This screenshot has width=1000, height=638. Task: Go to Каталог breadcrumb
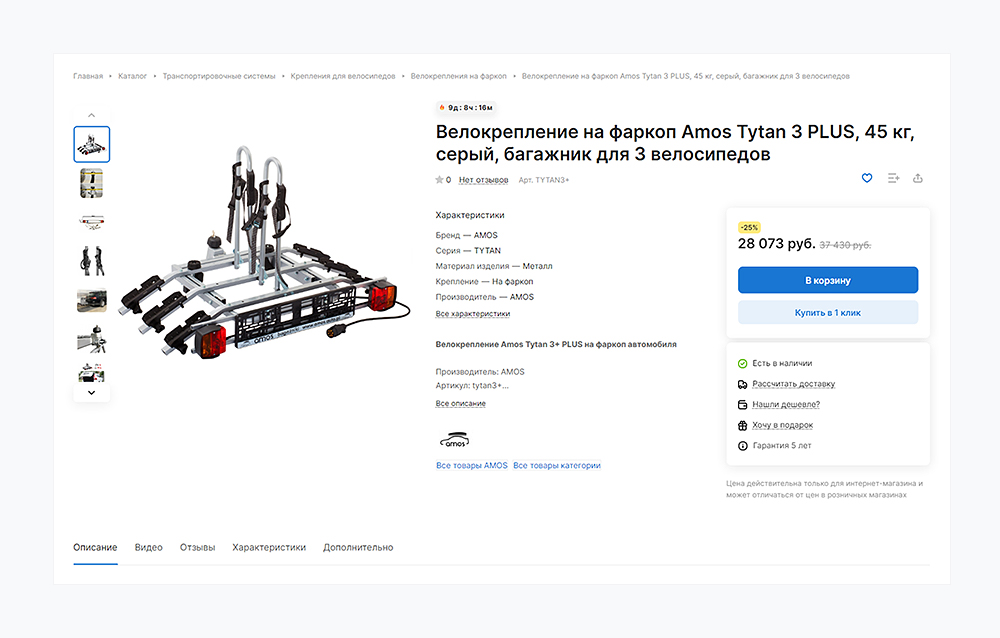(x=133, y=76)
